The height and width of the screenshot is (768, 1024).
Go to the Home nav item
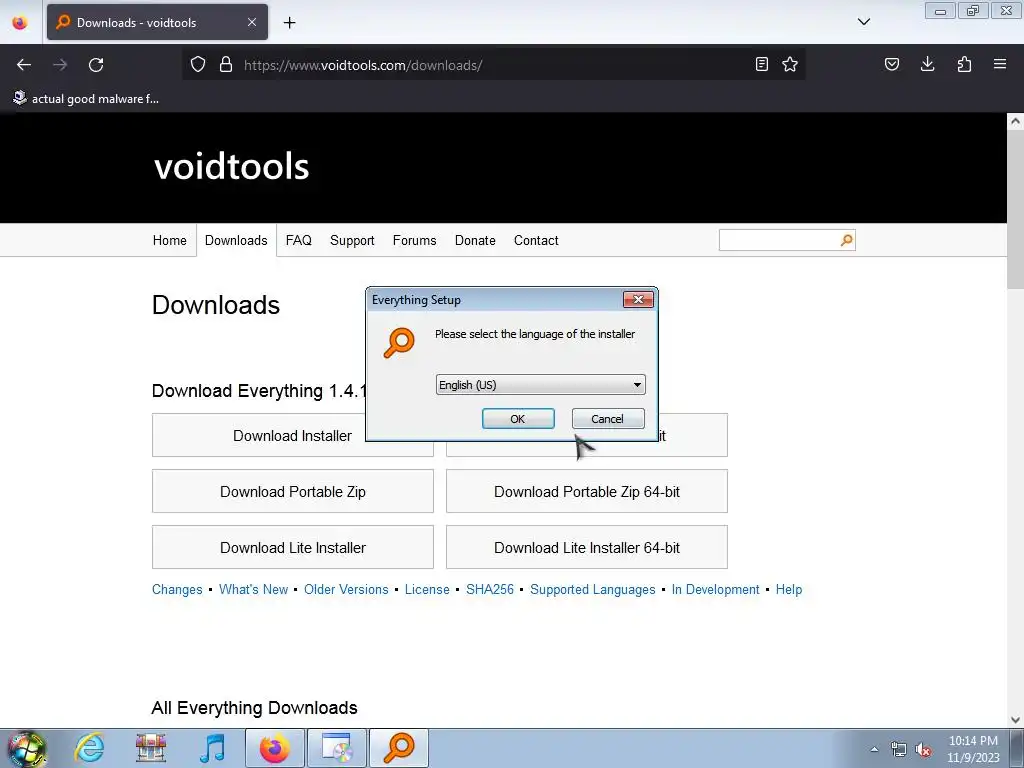[170, 240]
